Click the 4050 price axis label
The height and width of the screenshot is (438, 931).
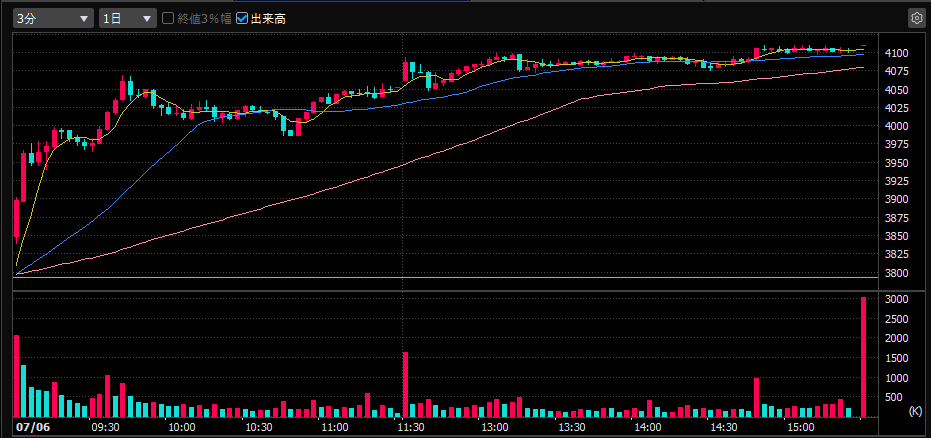click(x=896, y=90)
